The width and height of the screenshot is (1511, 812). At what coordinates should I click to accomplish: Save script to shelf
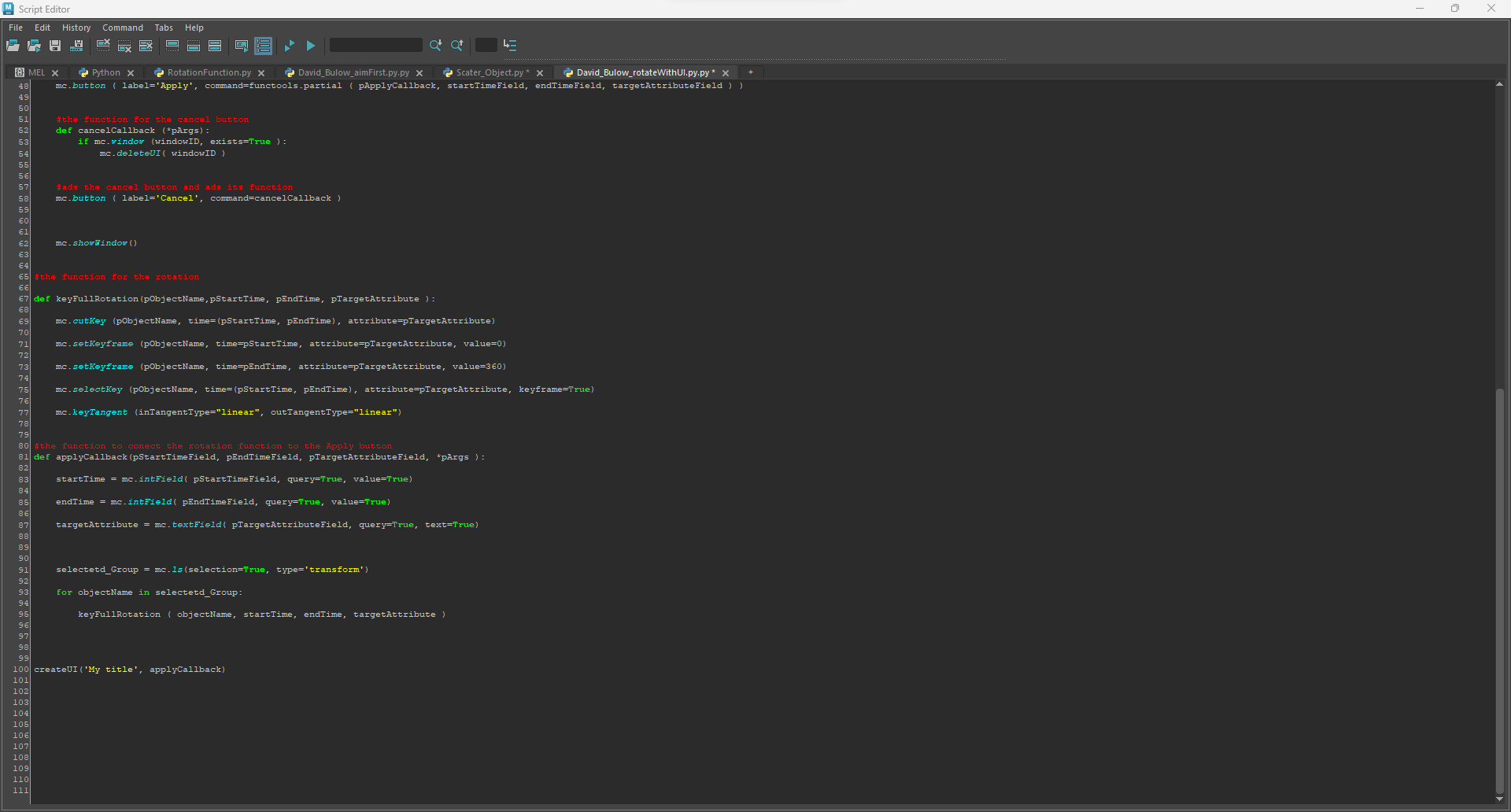click(x=76, y=46)
